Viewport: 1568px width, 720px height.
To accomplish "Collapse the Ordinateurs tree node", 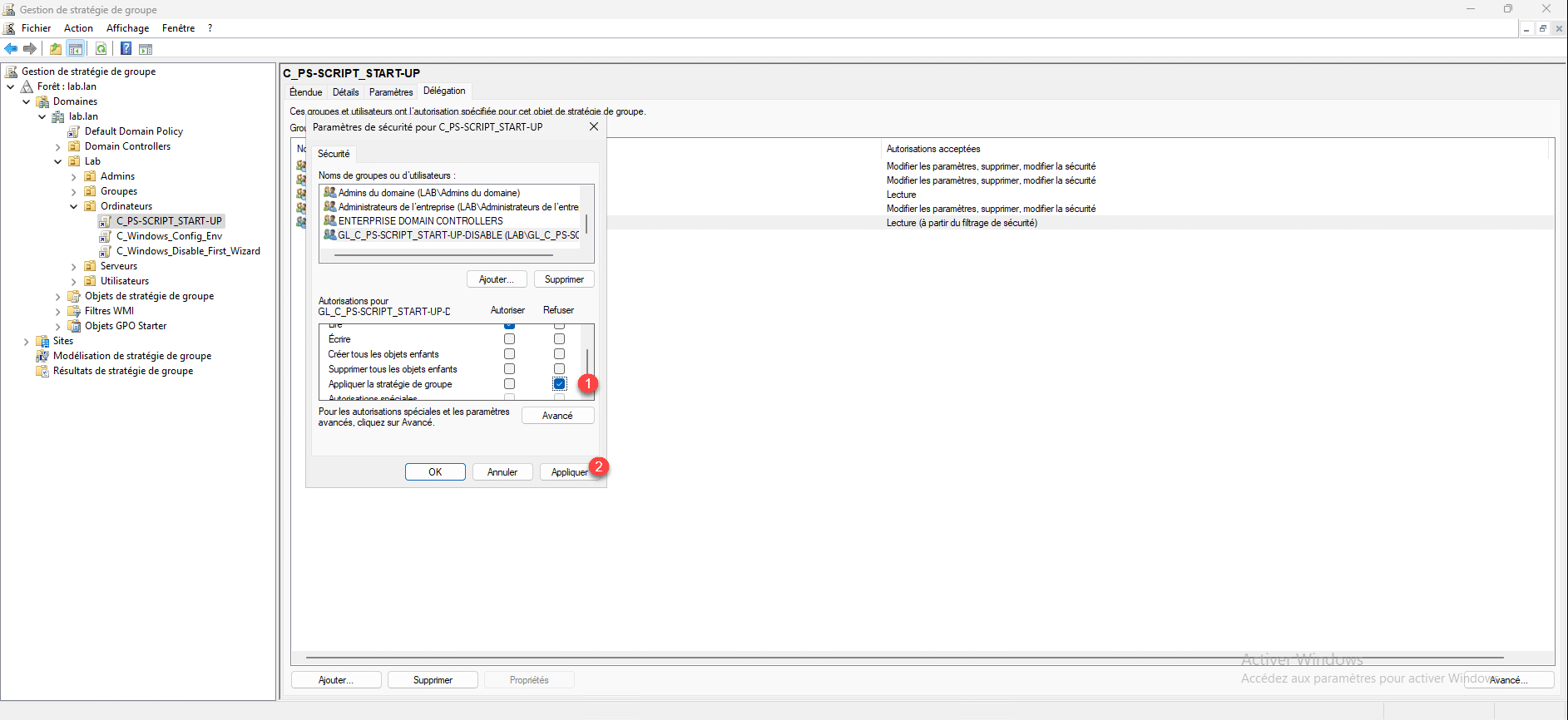I will click(73, 206).
